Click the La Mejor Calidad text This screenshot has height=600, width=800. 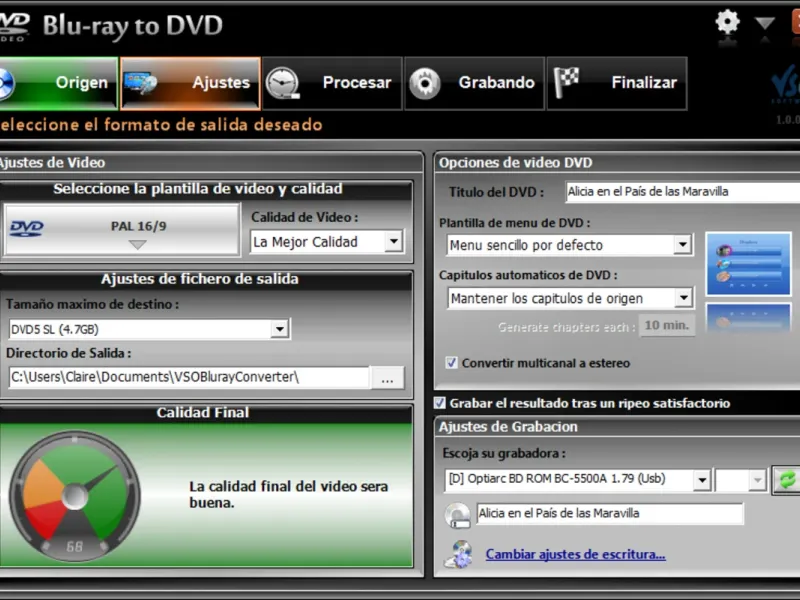305,242
